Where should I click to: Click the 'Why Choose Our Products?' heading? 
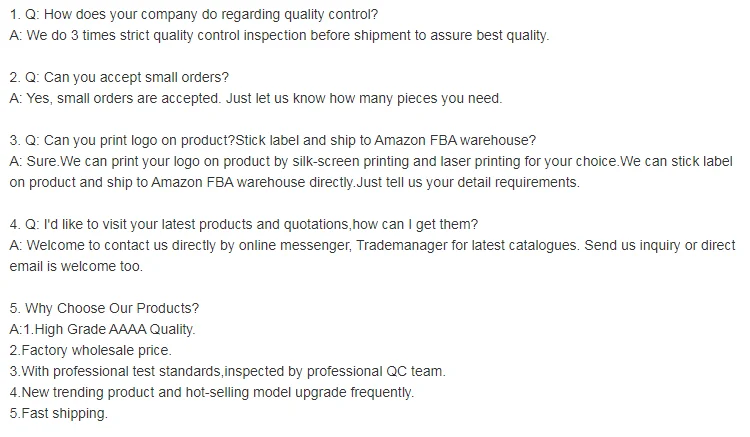104,308
